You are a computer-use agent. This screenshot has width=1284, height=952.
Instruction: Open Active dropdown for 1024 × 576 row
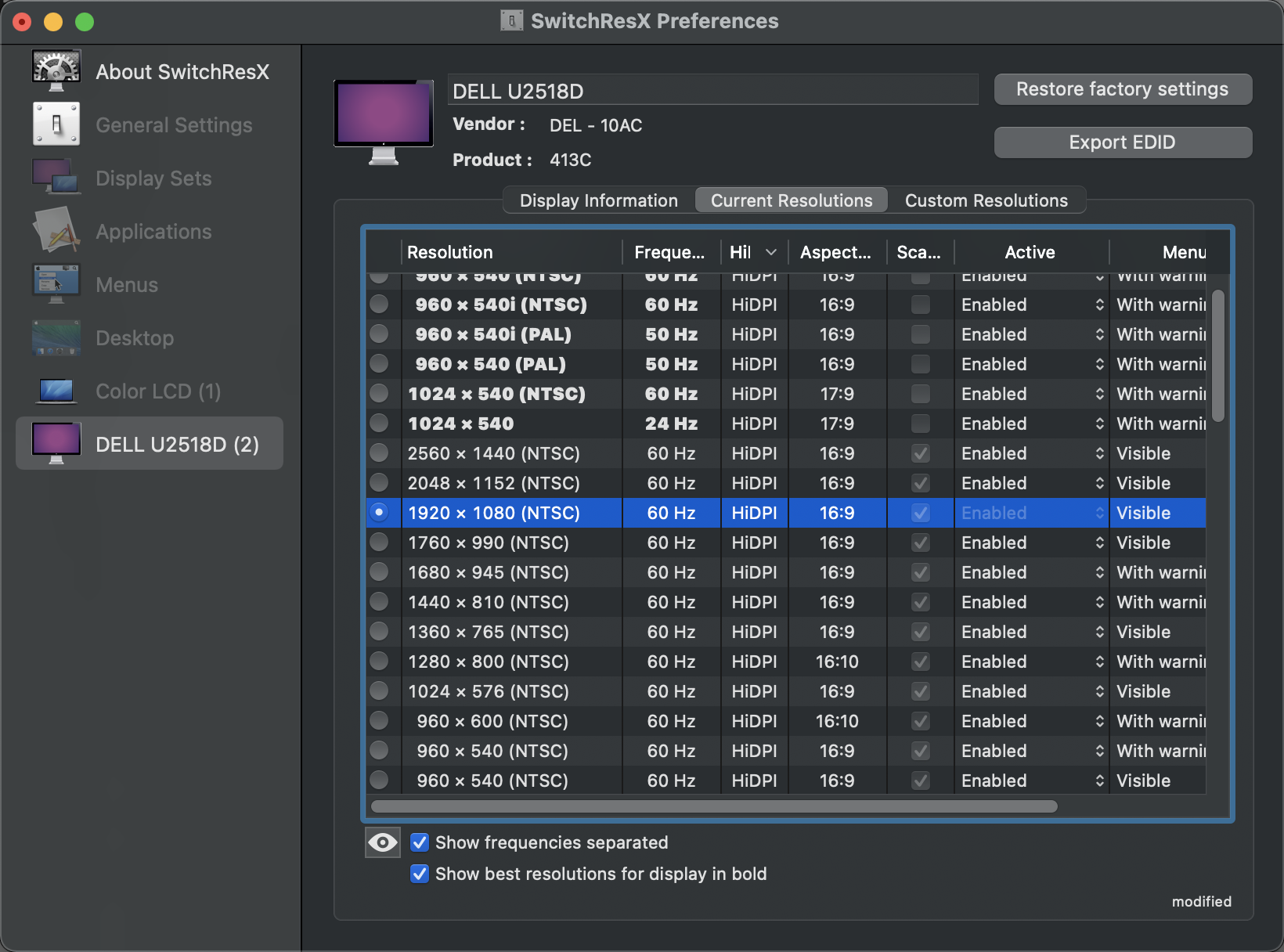(x=1032, y=691)
